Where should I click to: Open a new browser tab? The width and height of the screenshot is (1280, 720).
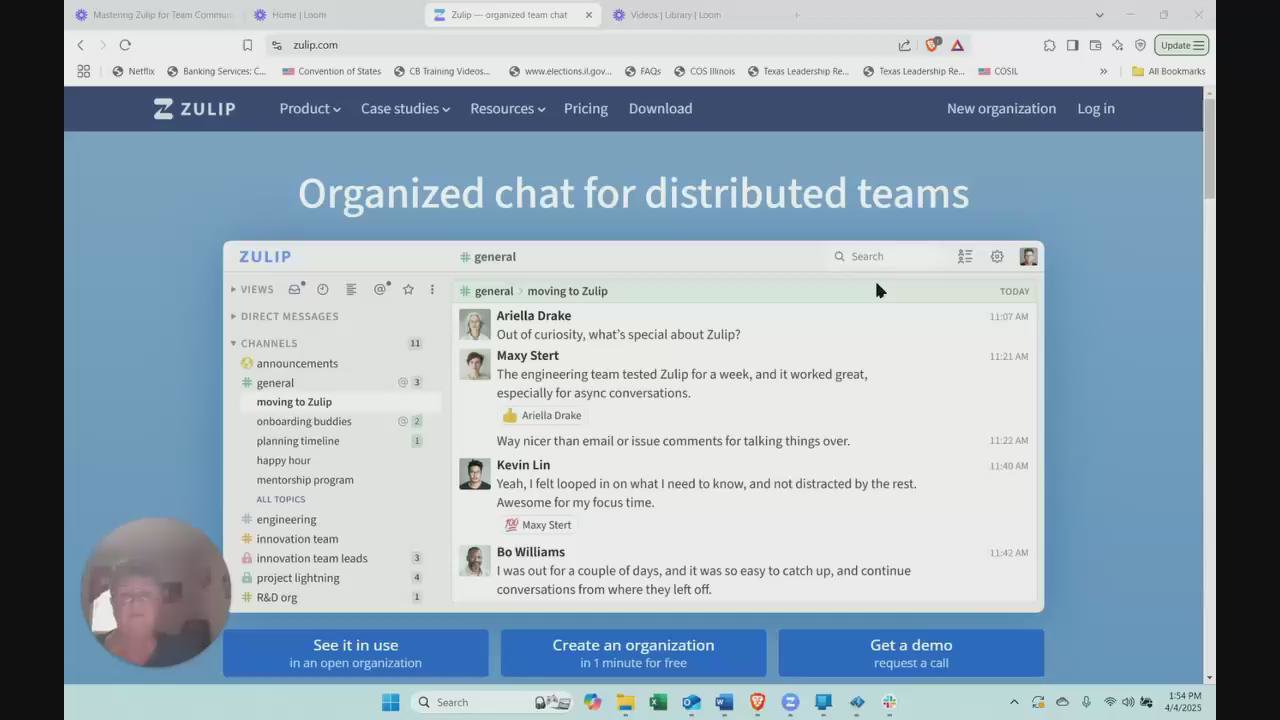point(797,15)
